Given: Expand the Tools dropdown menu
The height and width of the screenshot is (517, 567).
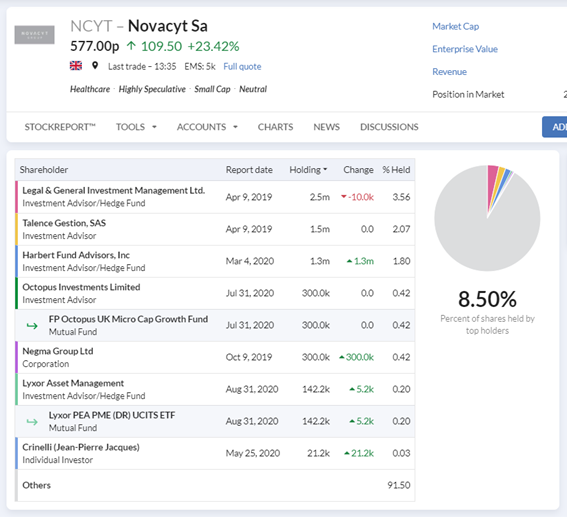Looking at the screenshot, I should pos(136,127).
